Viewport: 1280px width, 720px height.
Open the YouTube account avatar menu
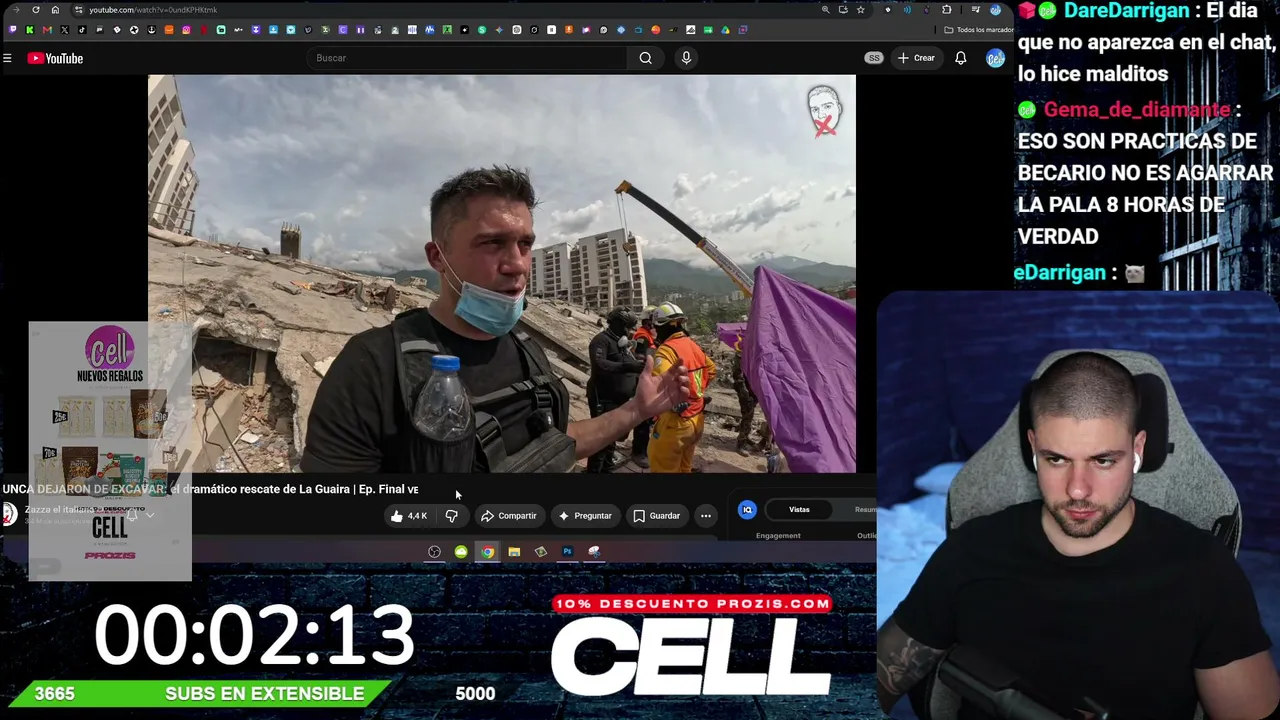click(x=994, y=58)
